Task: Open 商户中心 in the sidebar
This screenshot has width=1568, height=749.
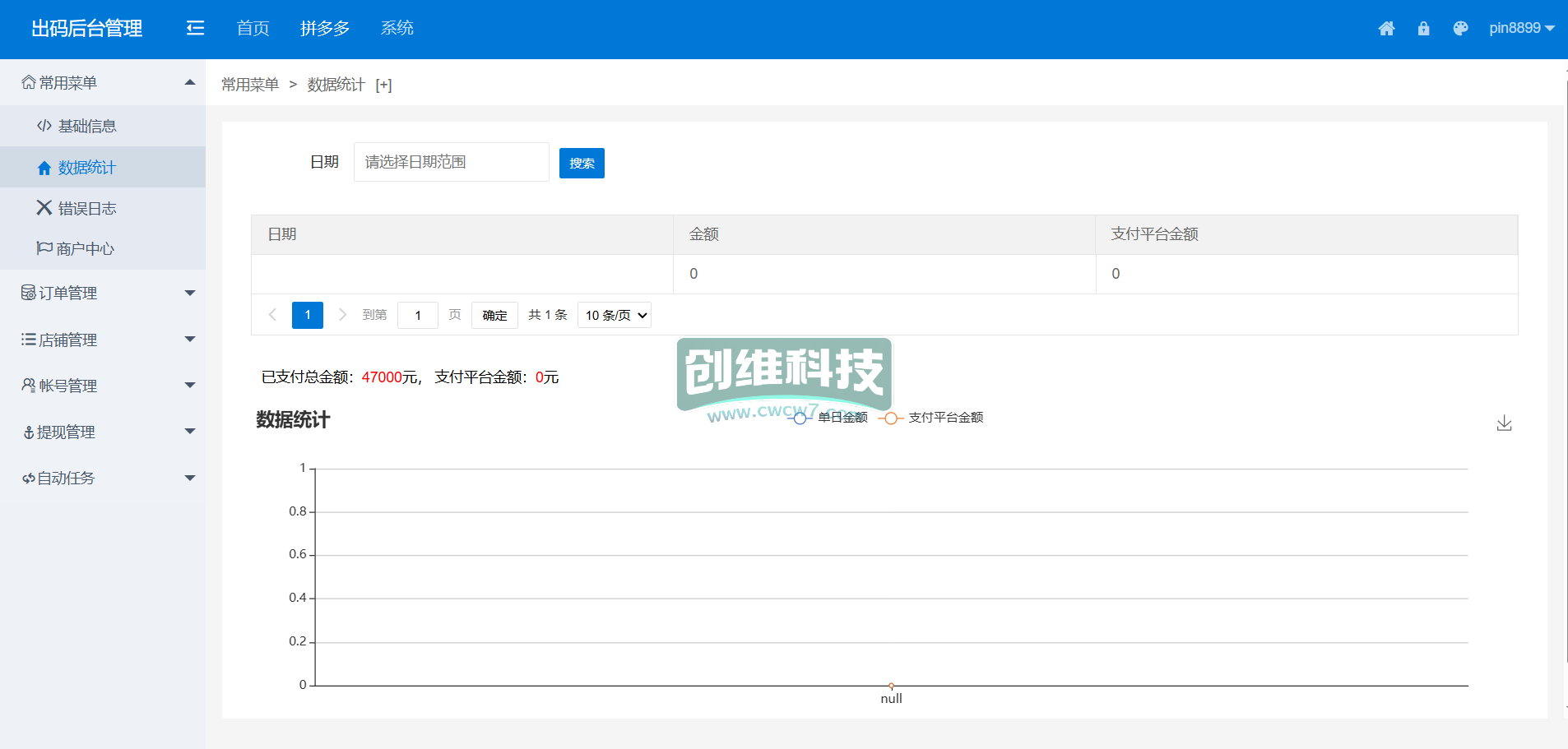Action: 85,248
